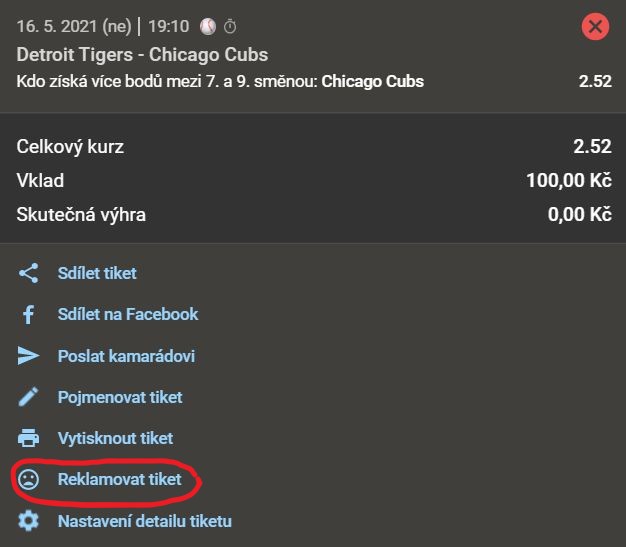Screen dimensions: 626x547
Task: Click the stopwatch icon beside the time
Action: (231, 27)
